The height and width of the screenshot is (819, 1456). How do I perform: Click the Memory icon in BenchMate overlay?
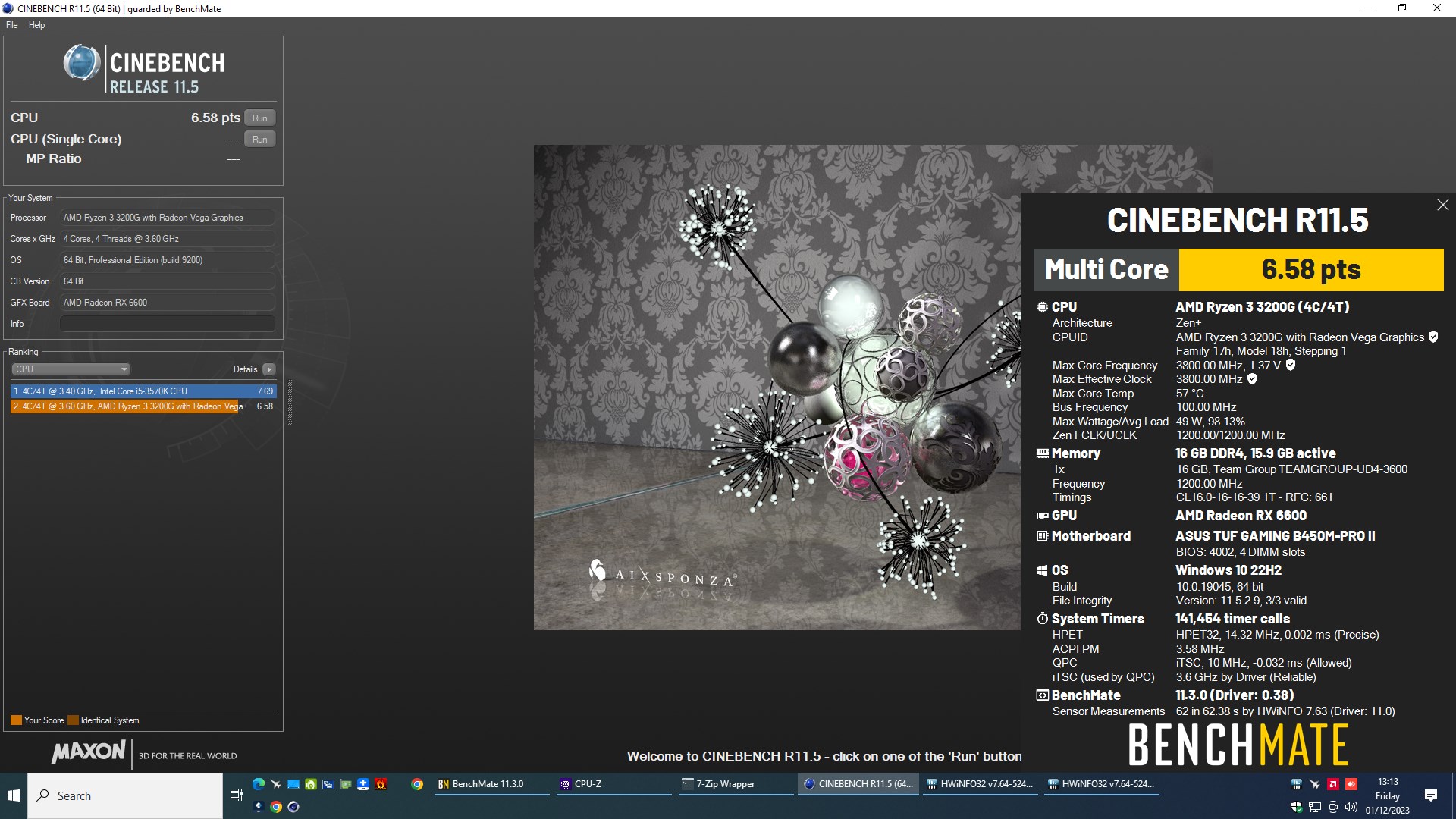tap(1042, 453)
